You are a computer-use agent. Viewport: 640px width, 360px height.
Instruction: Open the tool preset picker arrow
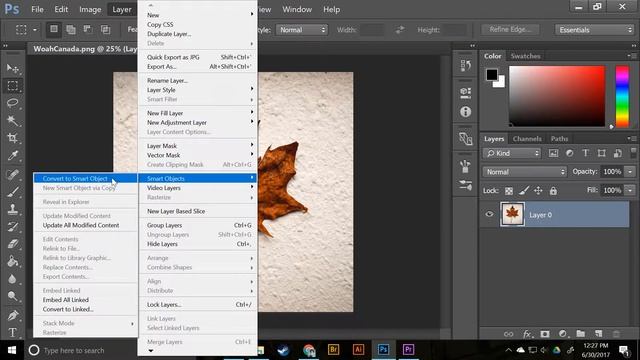coord(35,30)
